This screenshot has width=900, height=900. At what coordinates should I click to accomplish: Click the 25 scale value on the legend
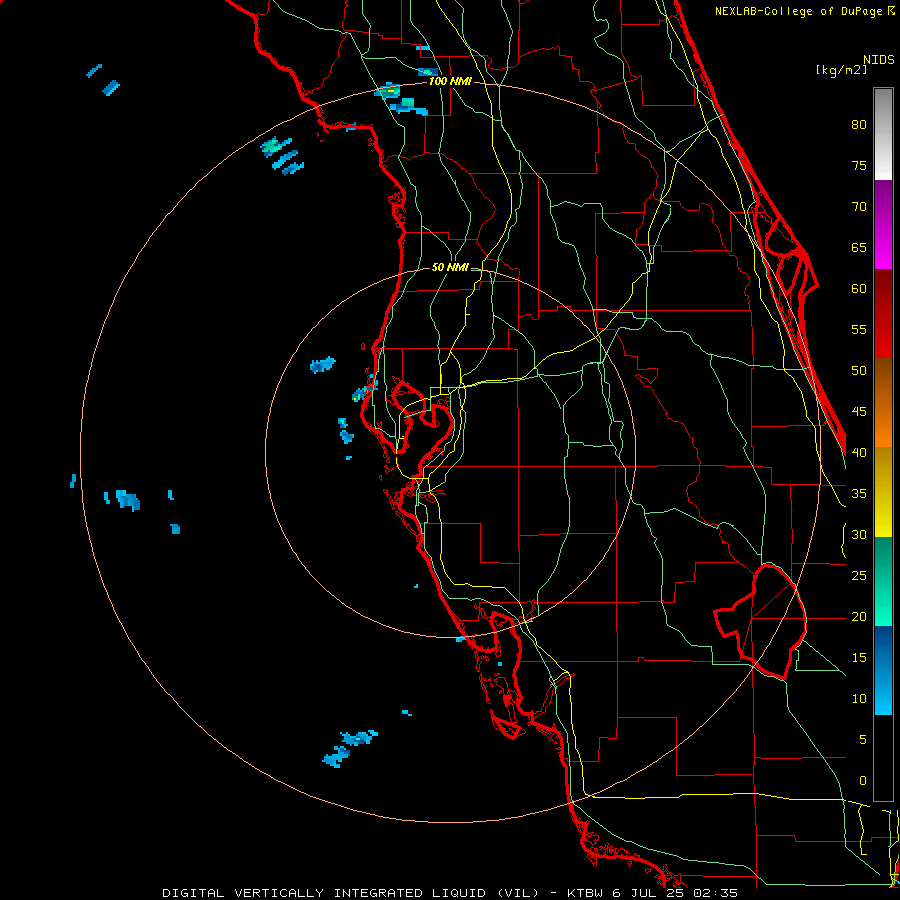(859, 576)
